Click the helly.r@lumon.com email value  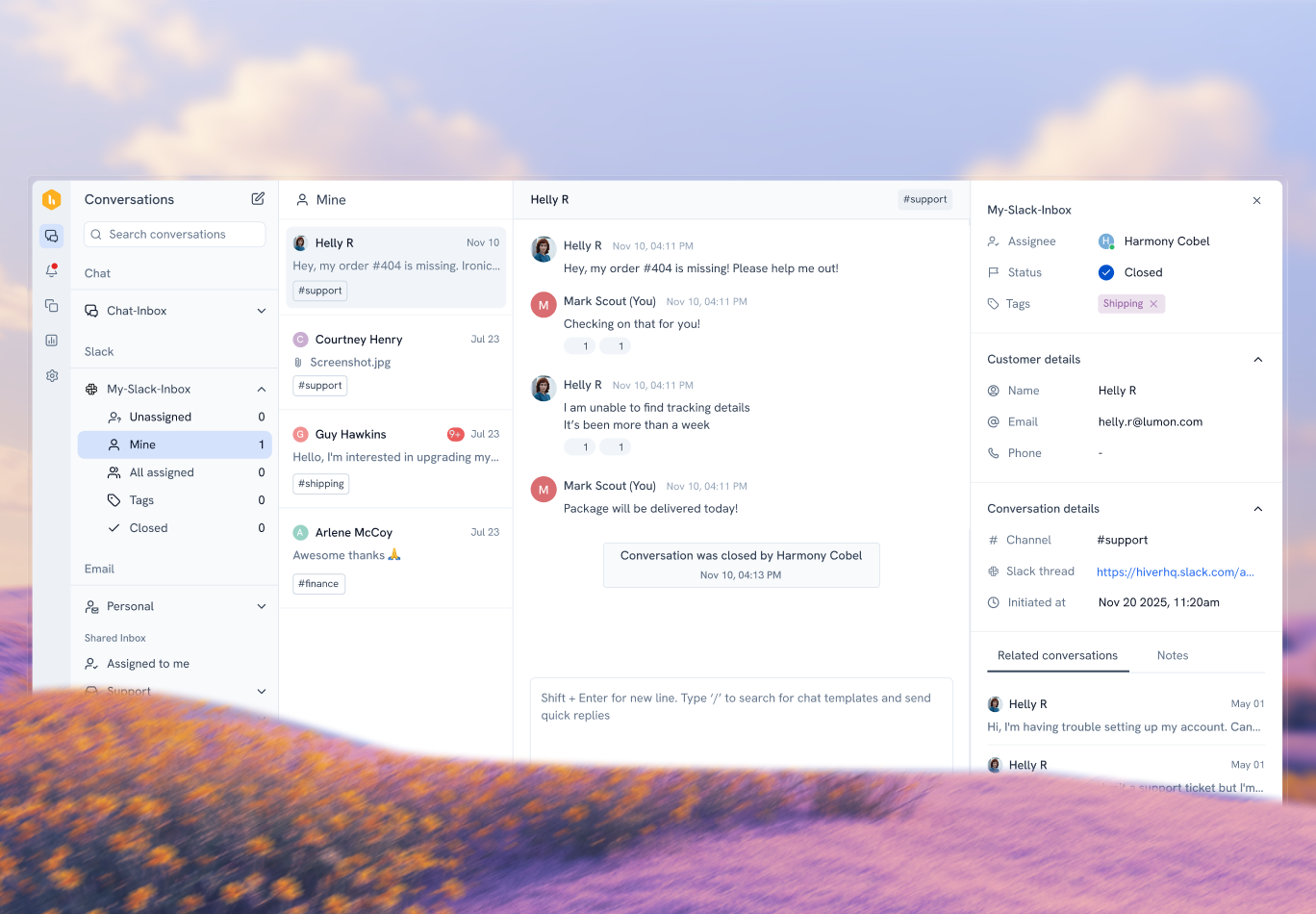click(1151, 422)
